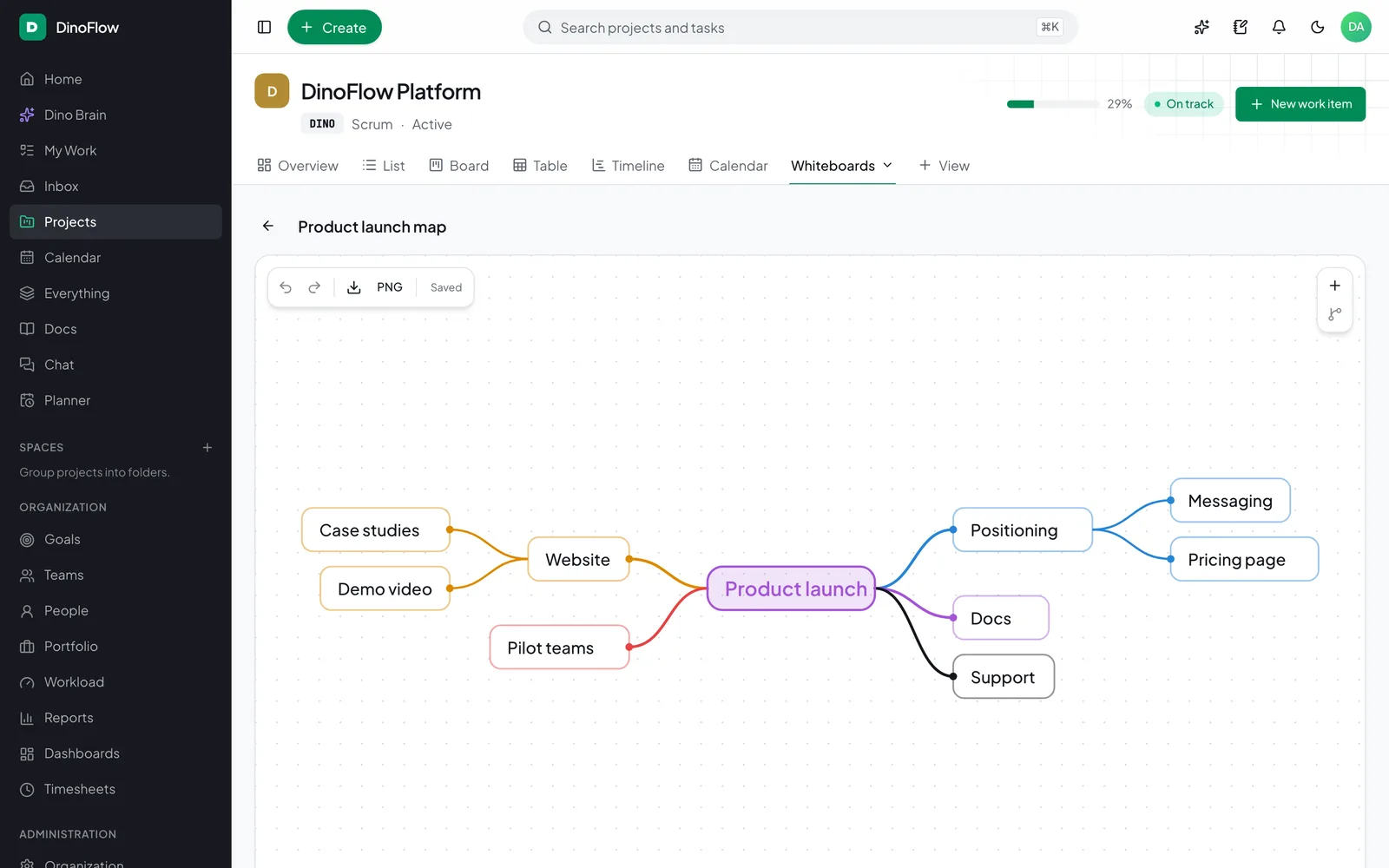Open Workload in sidebar
Viewport: 1389px width, 868px height.
[115, 682]
